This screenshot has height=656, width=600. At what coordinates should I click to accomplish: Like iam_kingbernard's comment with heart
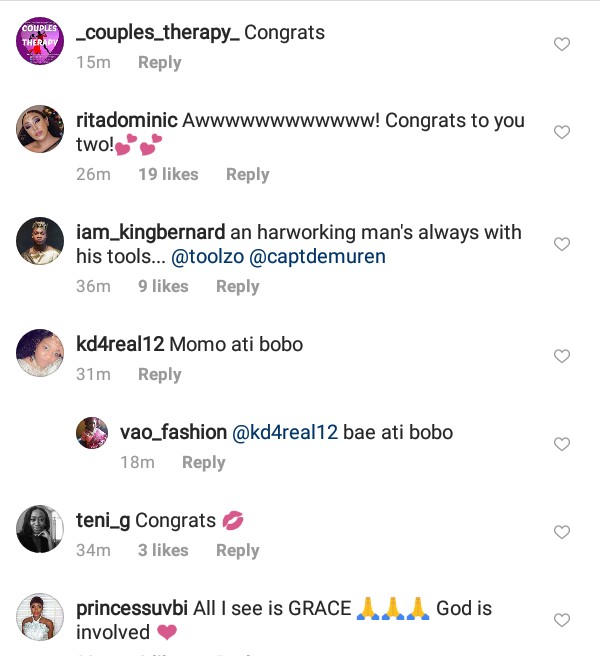(x=562, y=244)
